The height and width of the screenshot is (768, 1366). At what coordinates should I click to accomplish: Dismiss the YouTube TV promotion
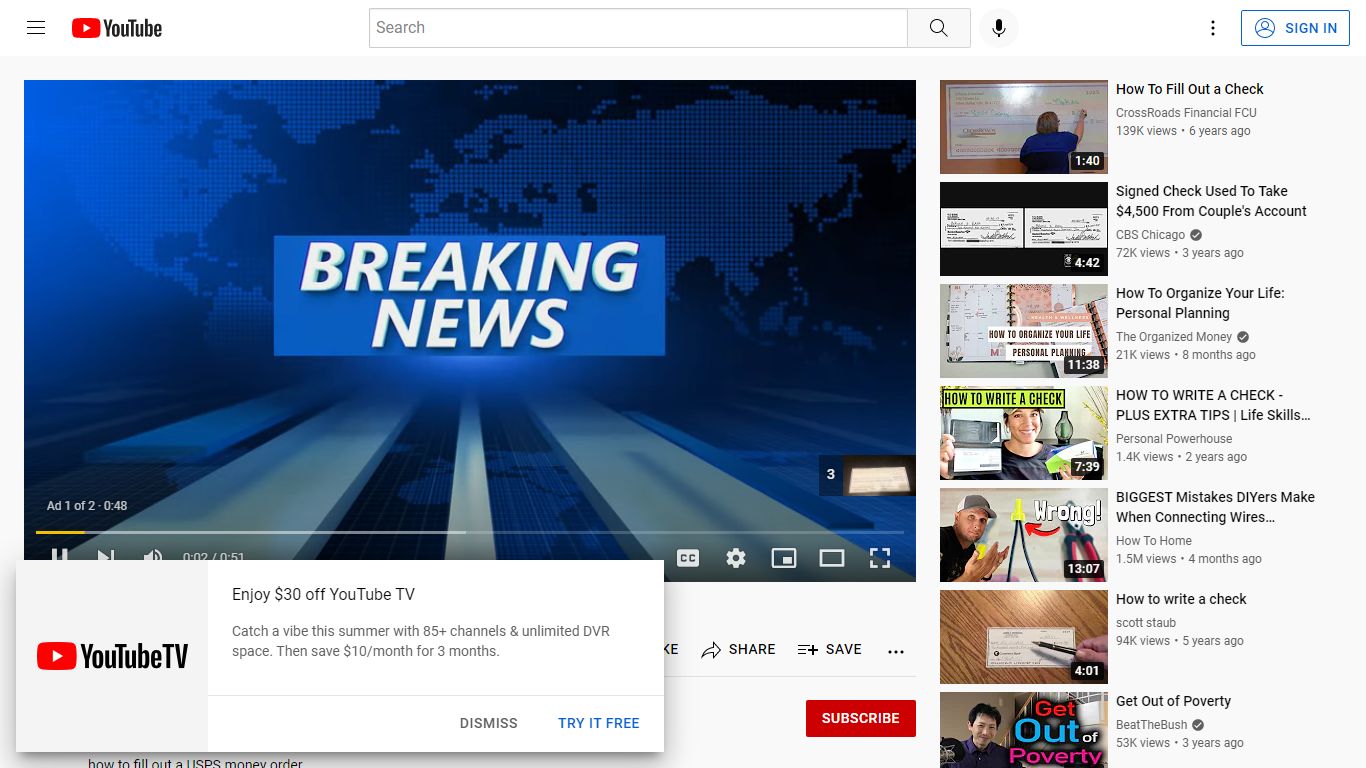(489, 723)
